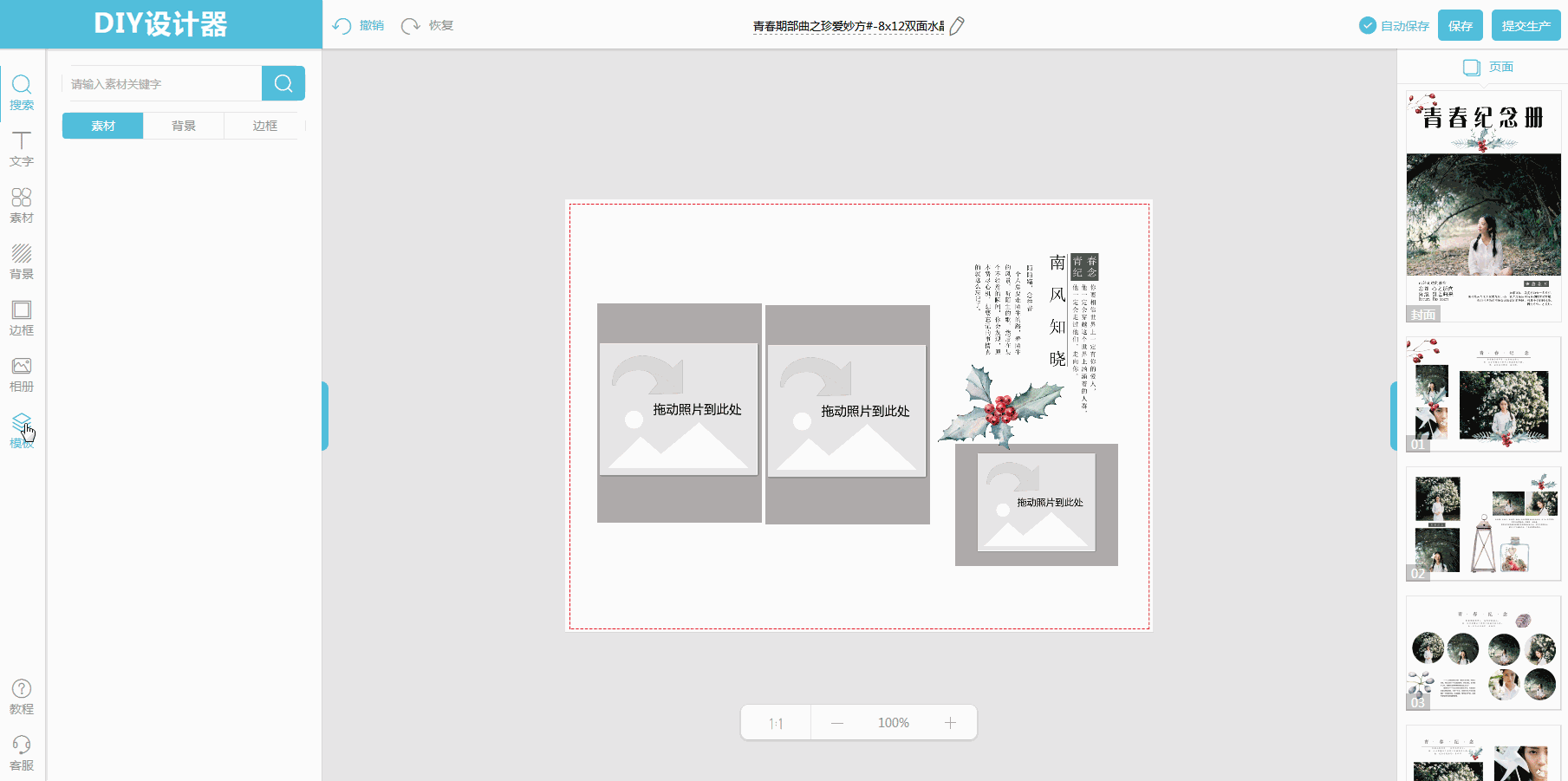Collapse the left panel using edge handle
Image resolution: width=1568 pixels, height=781 pixels.
click(325, 416)
